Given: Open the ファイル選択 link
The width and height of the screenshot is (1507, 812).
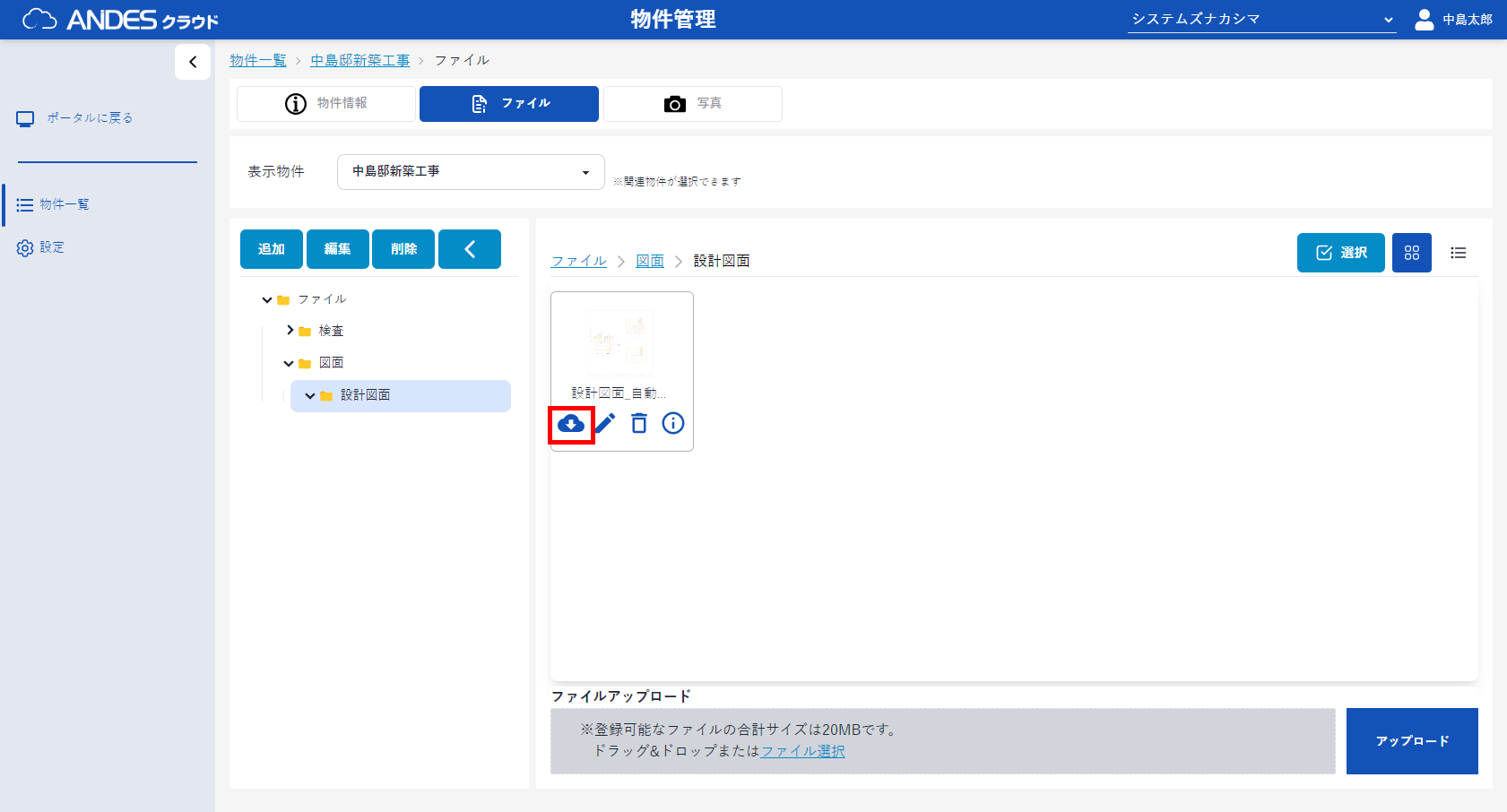Looking at the screenshot, I should [x=802, y=751].
